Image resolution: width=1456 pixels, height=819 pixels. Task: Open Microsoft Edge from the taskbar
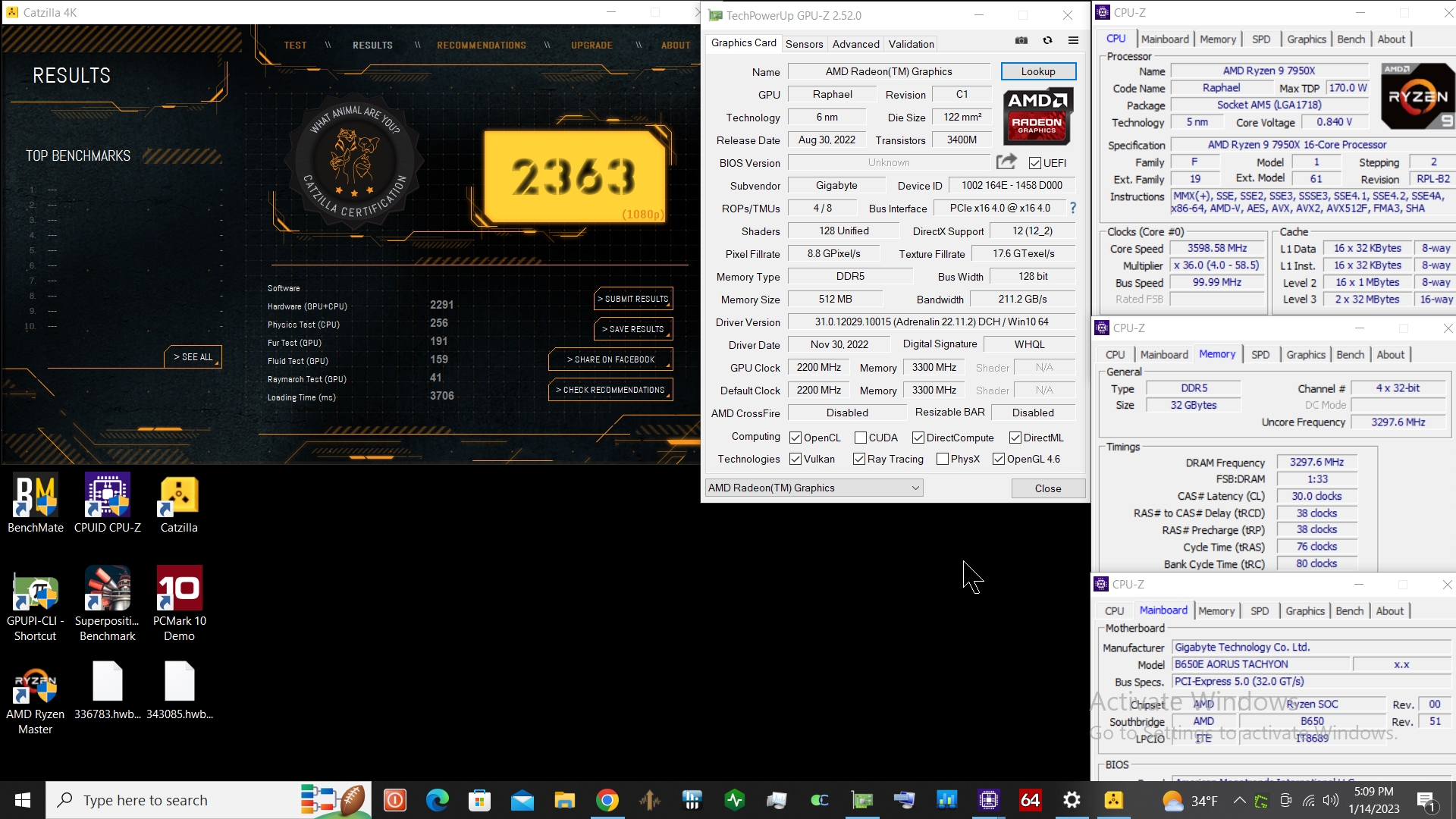point(438,800)
